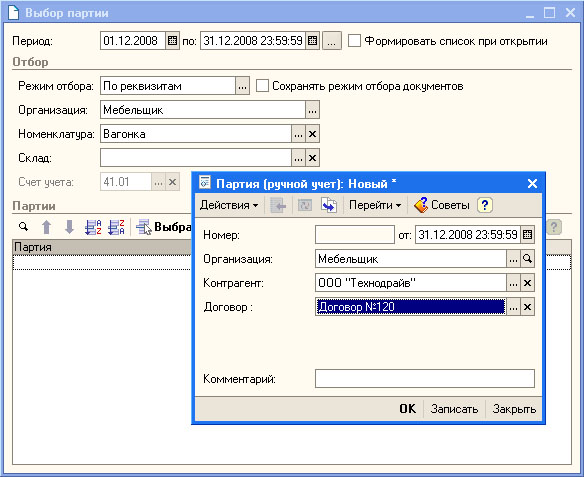Click the Контрагент field ООО Технодрайв
Image resolution: width=584 pixels, height=477 pixels.
410,283
